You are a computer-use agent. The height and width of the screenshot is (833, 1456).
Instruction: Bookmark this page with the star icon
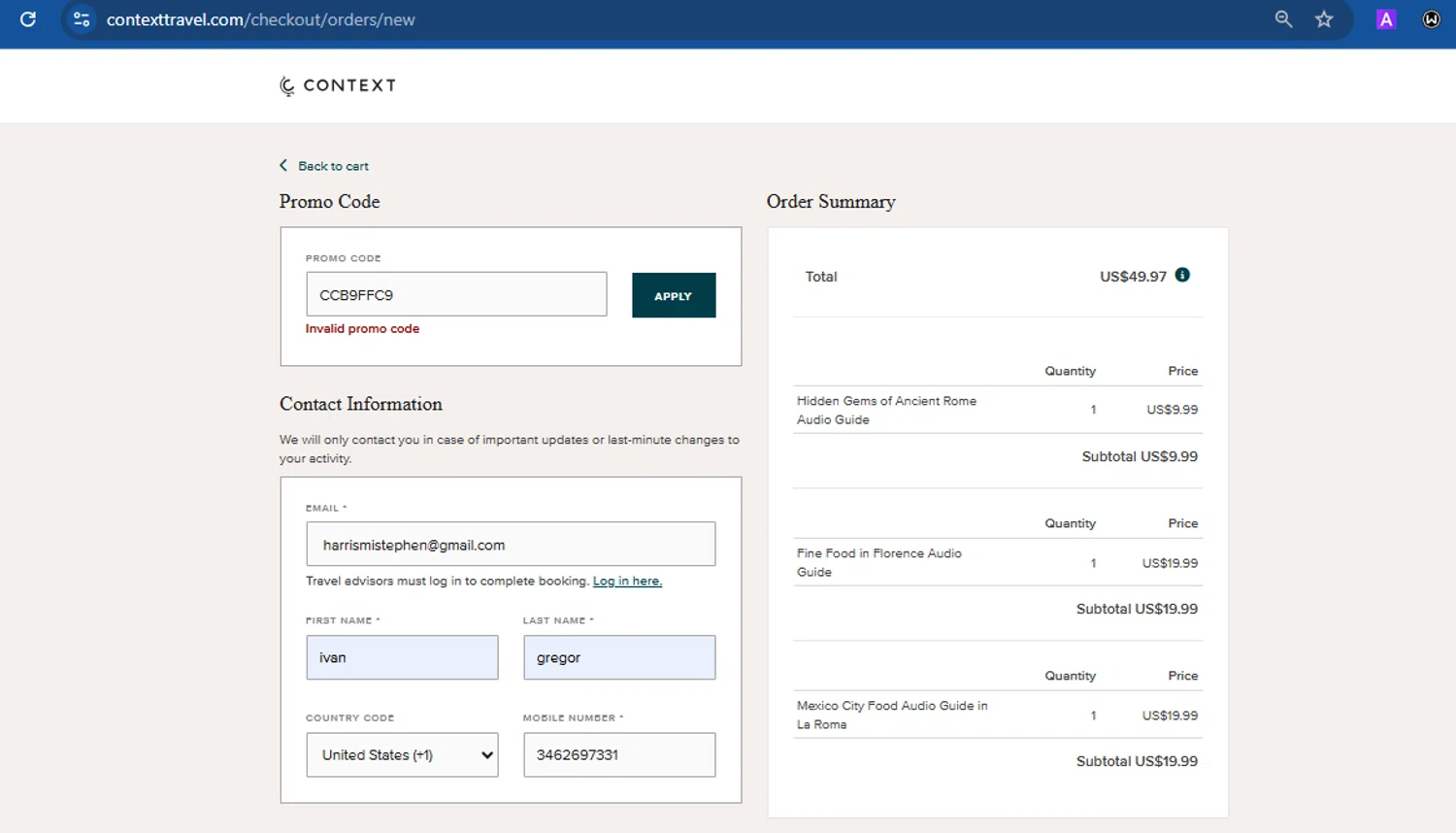(1324, 19)
